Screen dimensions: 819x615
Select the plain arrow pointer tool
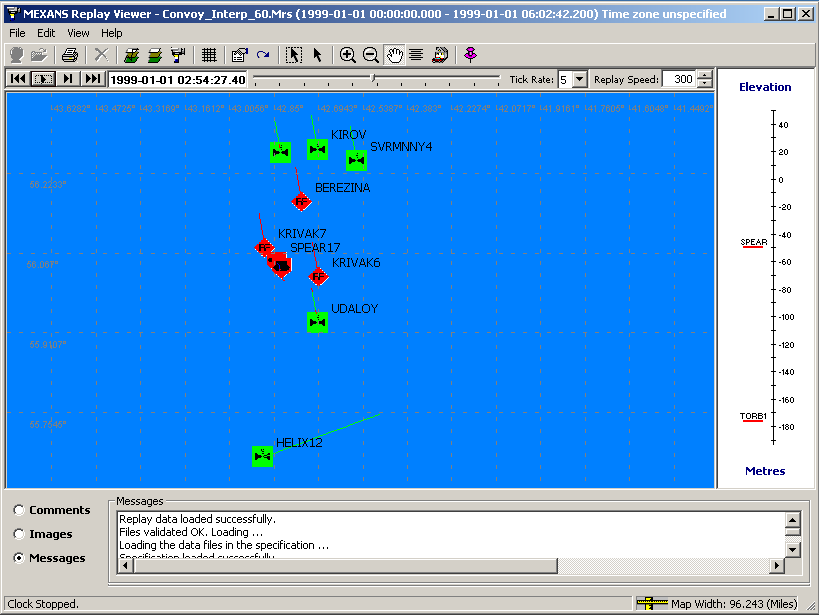click(317, 55)
